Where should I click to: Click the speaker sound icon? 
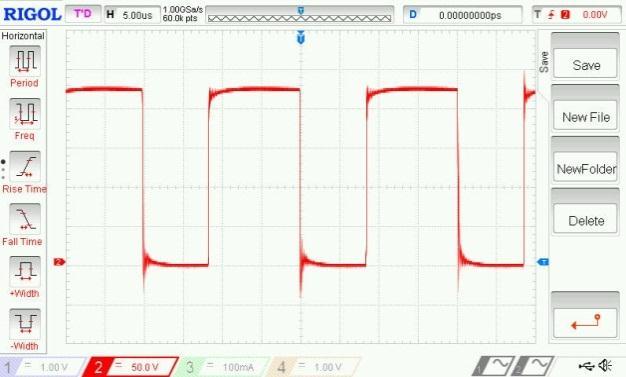click(x=605, y=365)
